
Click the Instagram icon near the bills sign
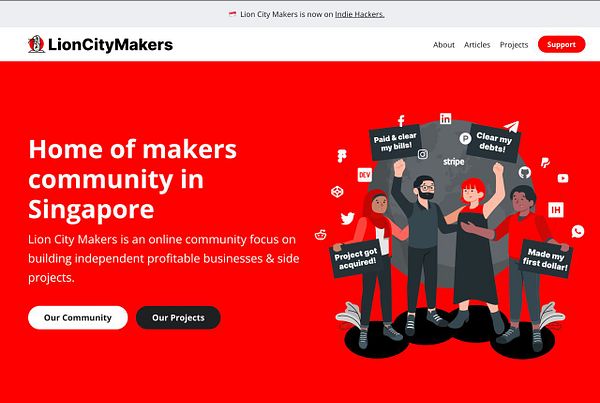click(423, 154)
